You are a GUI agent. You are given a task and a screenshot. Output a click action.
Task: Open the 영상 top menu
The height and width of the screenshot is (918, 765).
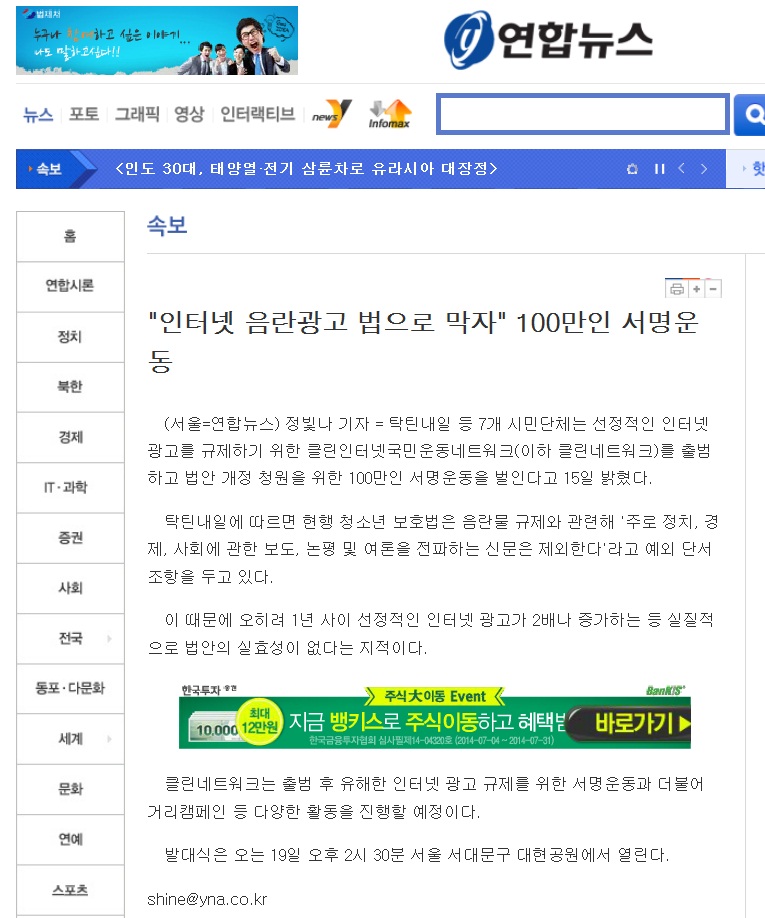pyautogui.click(x=189, y=114)
